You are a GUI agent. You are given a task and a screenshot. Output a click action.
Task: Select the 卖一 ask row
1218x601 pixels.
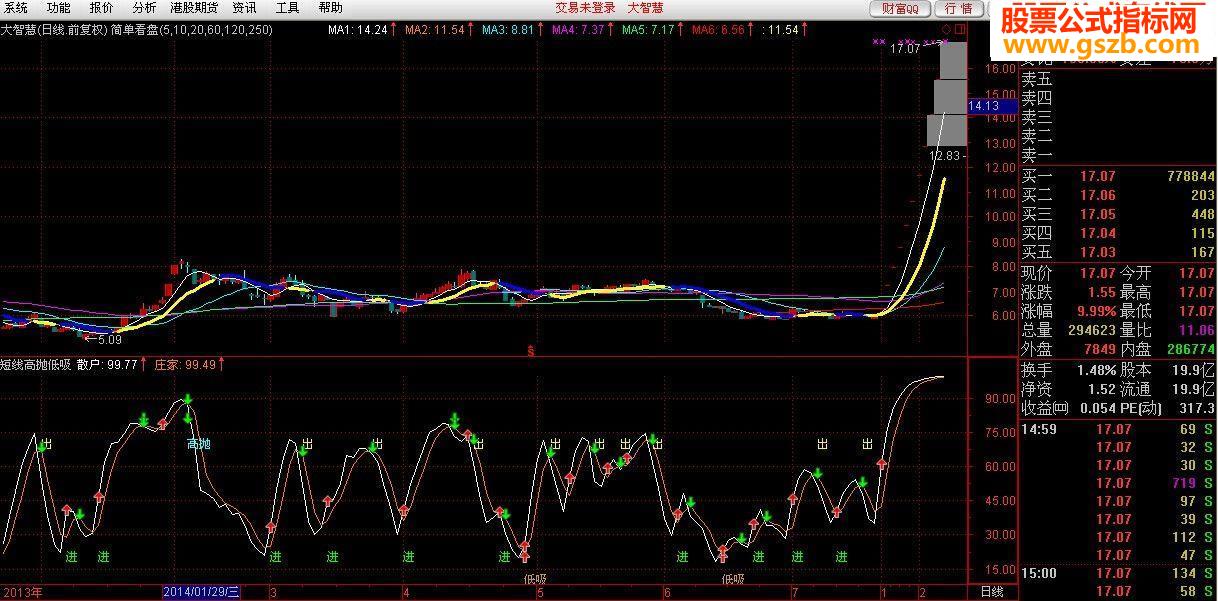[x=1118, y=155]
